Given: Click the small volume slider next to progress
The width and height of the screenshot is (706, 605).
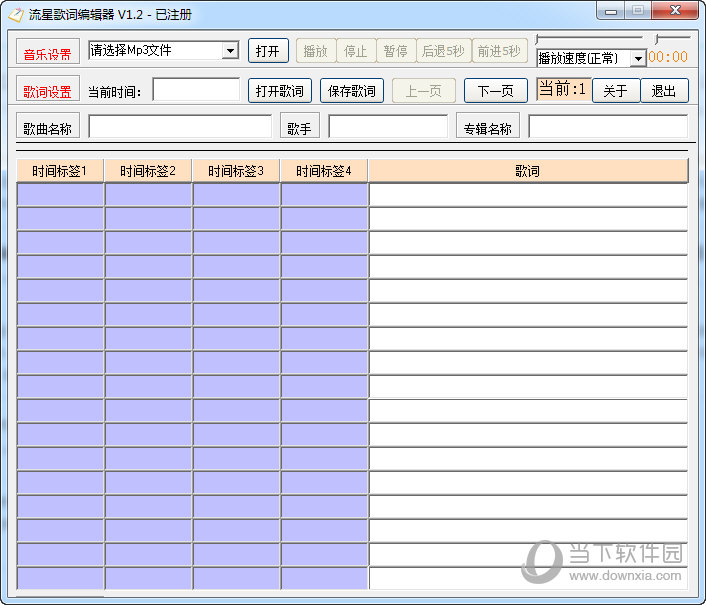Looking at the screenshot, I should tap(672, 38).
